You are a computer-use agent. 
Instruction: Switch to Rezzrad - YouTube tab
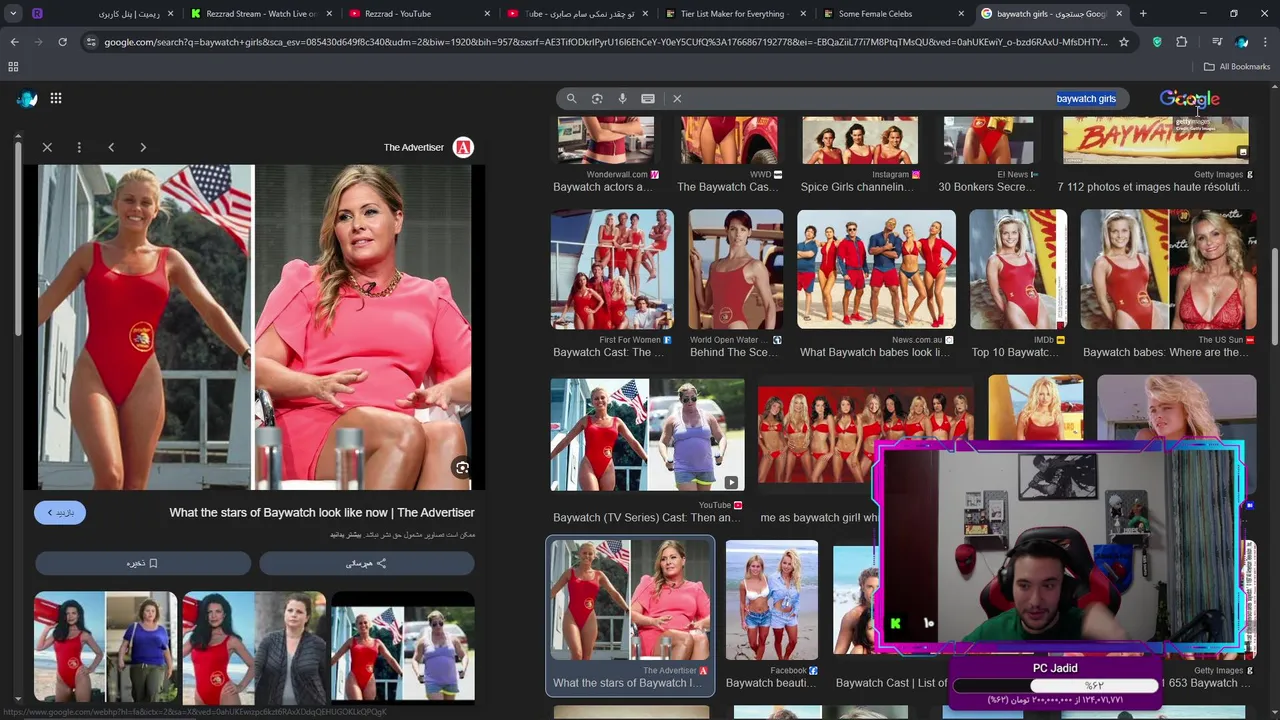pyautogui.click(x=420, y=14)
